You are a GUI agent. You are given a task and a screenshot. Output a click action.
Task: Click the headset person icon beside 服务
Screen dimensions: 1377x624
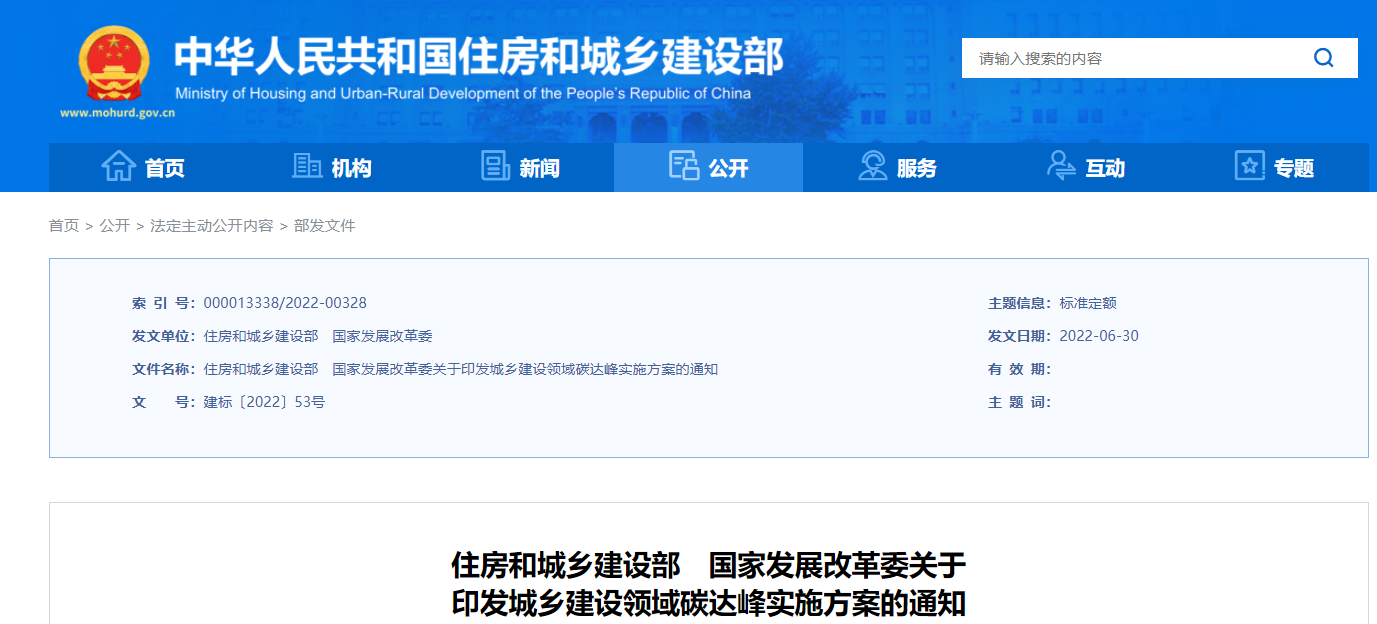[872, 166]
